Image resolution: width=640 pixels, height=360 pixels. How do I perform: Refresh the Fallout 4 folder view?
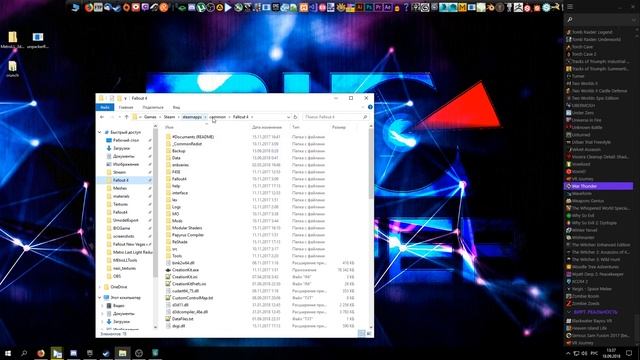coord(296,117)
